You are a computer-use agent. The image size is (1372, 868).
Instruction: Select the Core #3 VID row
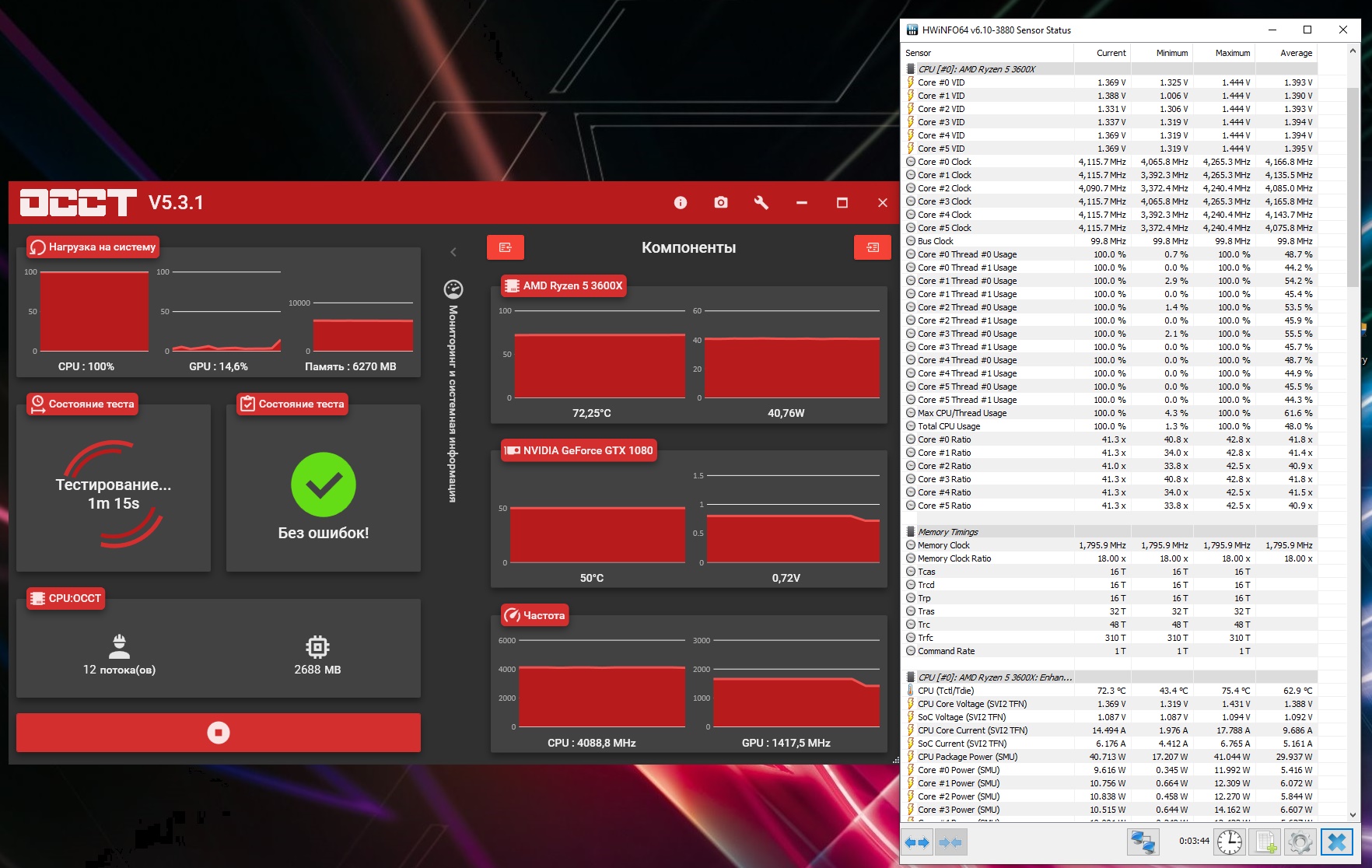point(1110,122)
